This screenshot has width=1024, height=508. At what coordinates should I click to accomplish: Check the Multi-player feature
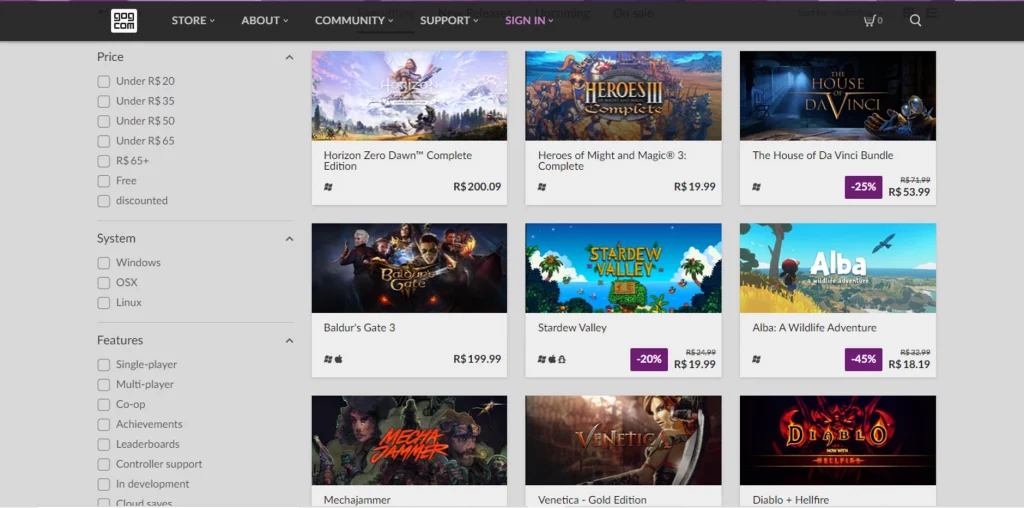[x=103, y=385]
